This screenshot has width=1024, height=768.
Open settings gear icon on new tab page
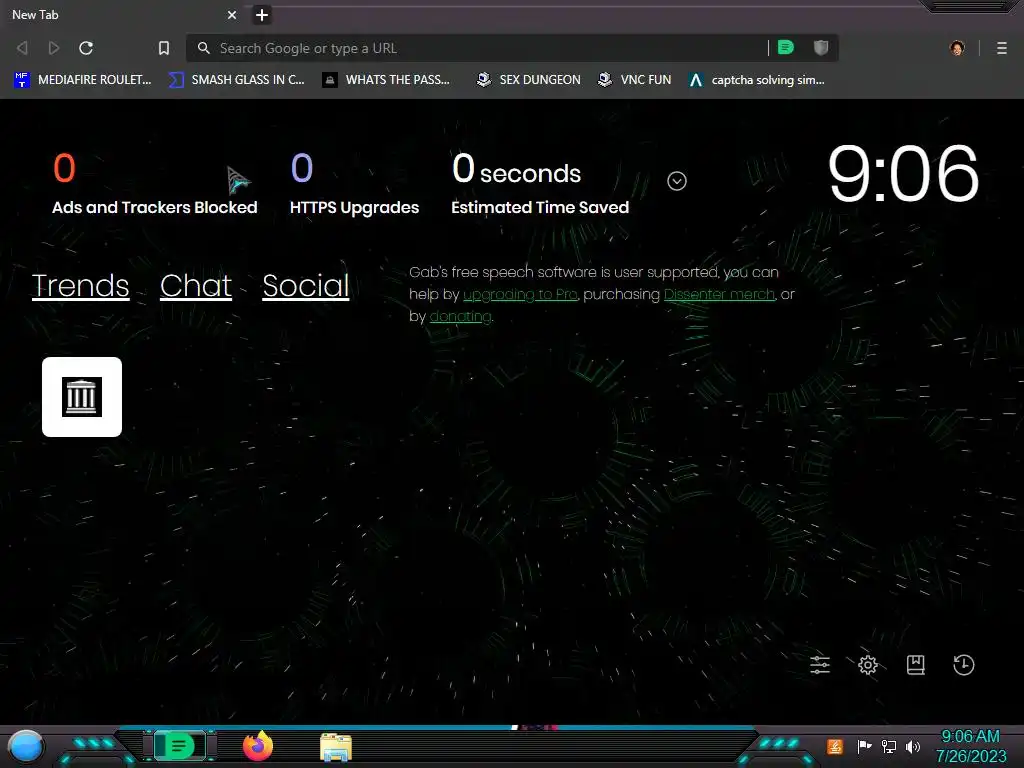868,665
